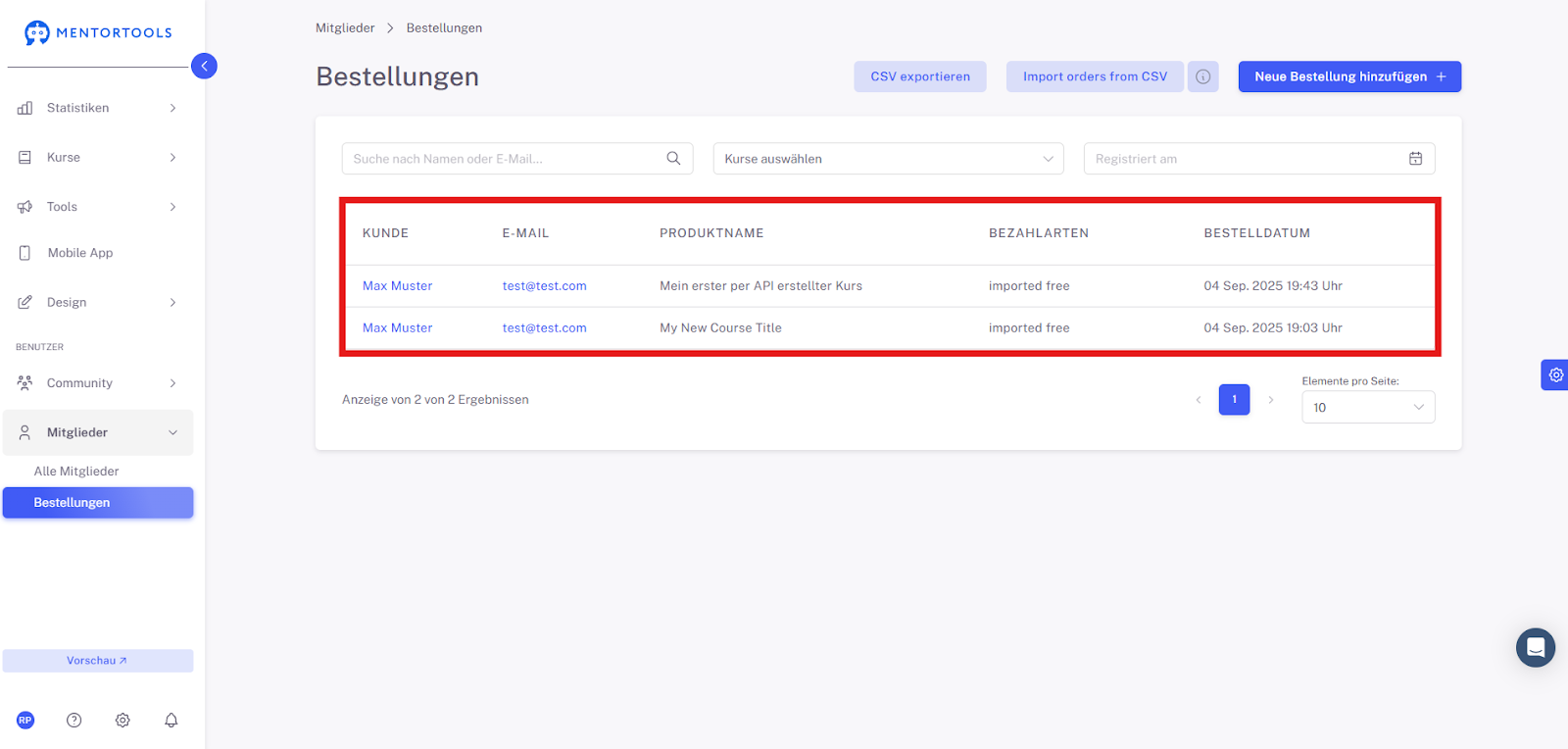Open Mobile App in the sidebar
The image size is (1568, 749).
(x=98, y=253)
